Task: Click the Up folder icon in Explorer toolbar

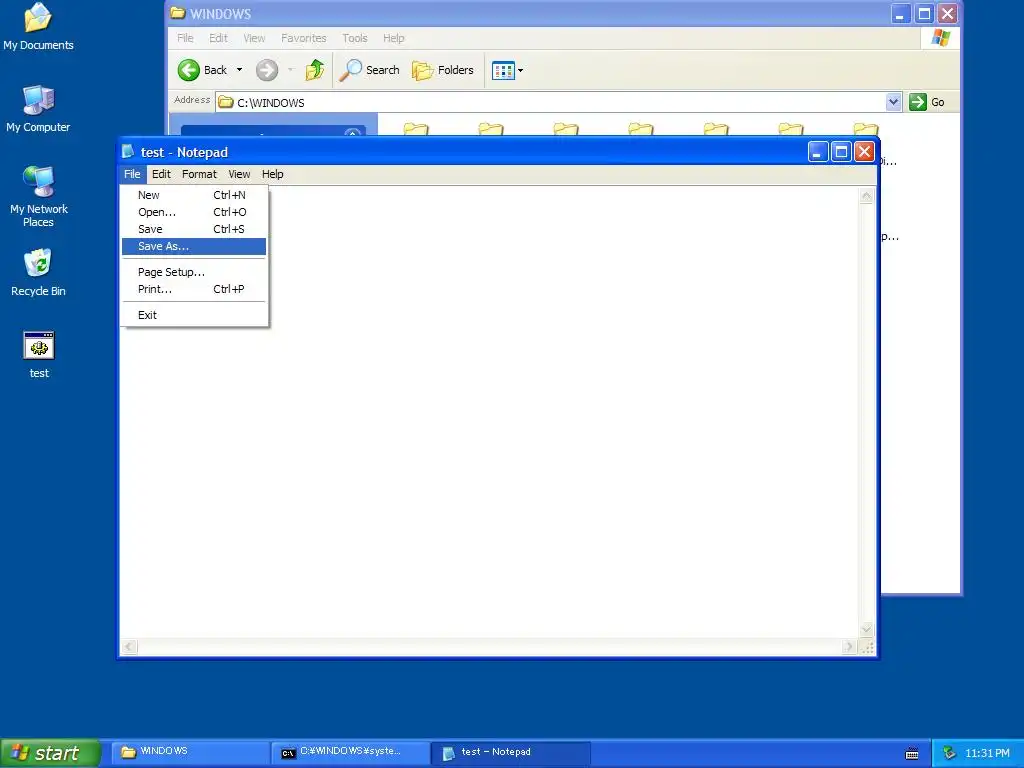Action: (x=315, y=70)
